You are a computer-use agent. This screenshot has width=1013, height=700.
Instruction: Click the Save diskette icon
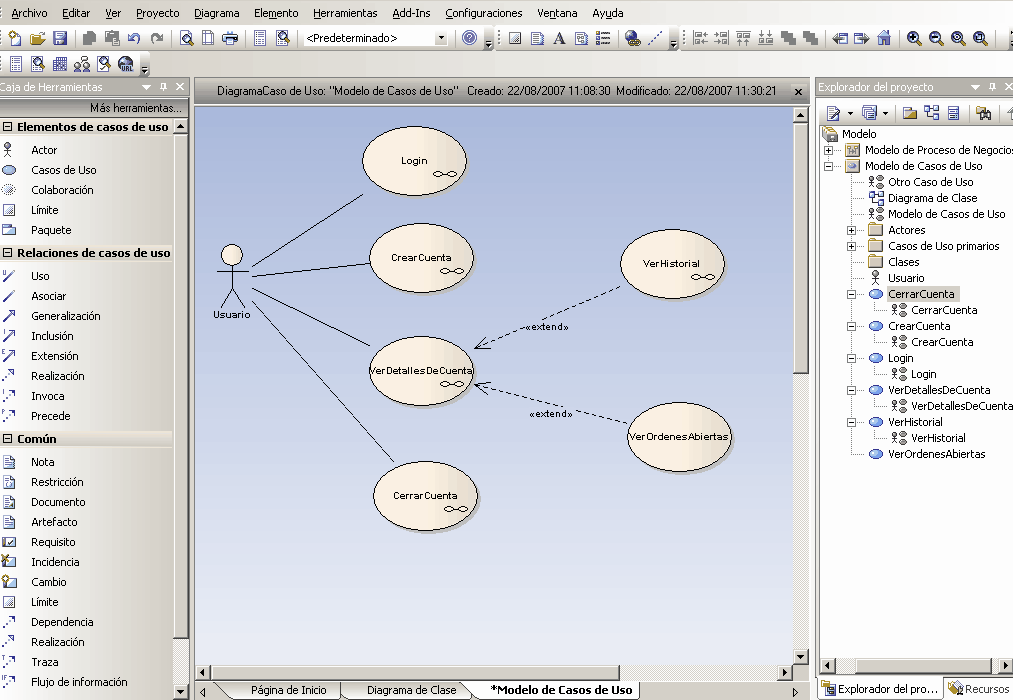[60, 39]
